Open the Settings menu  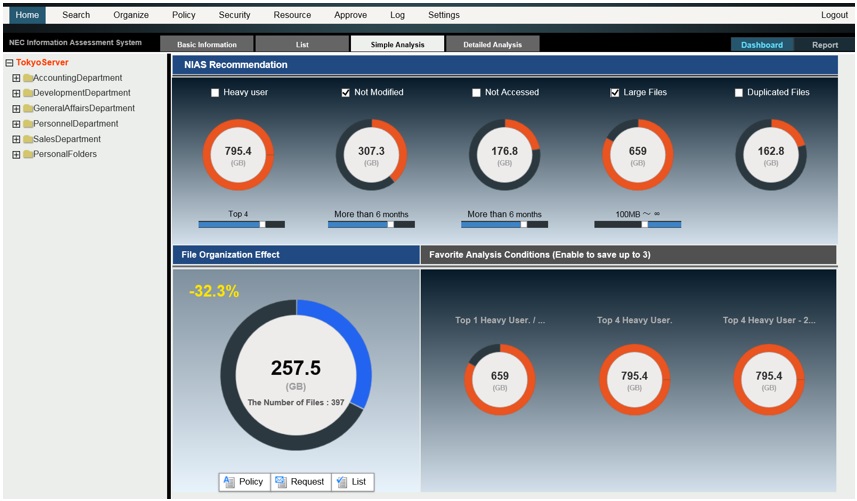tap(444, 15)
